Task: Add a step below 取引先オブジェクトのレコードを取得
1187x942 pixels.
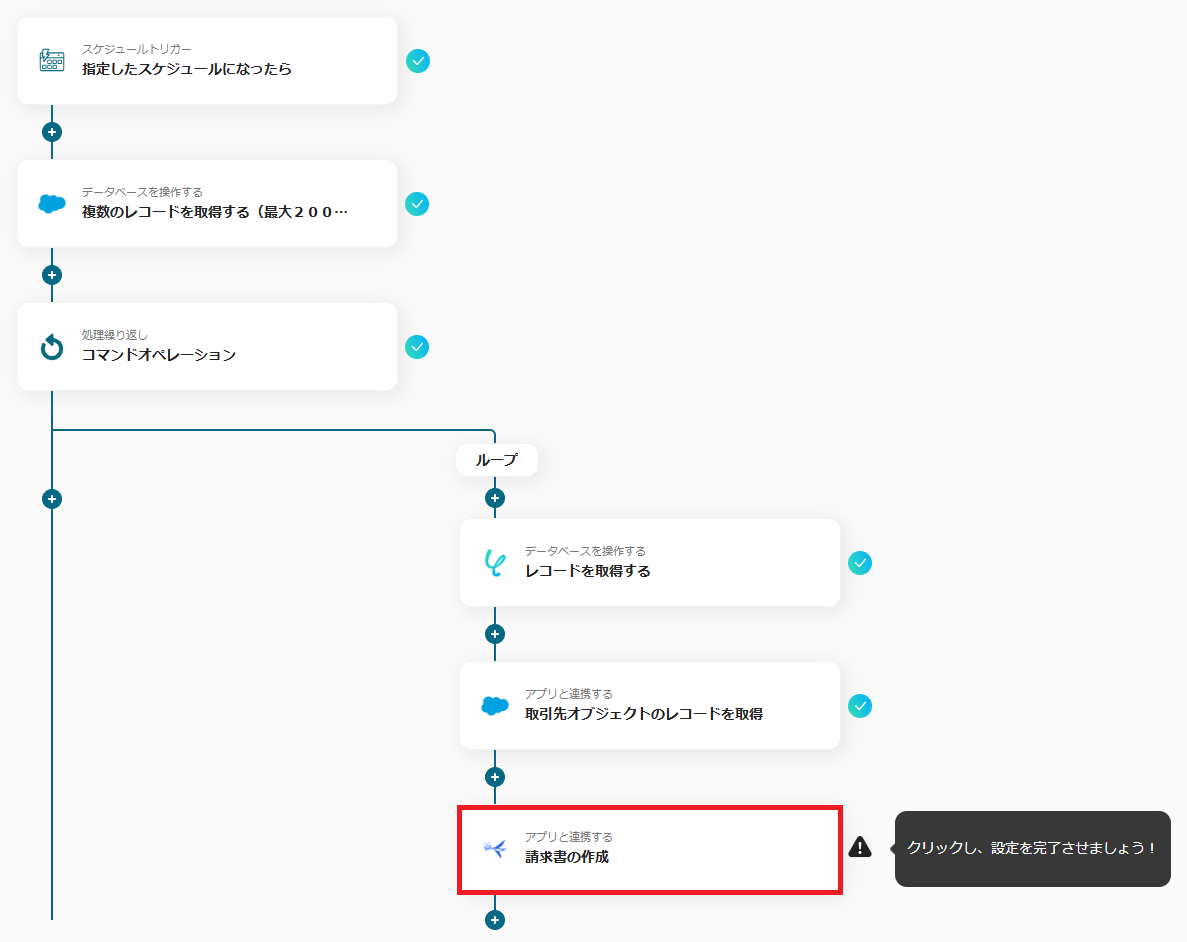Action: pyautogui.click(x=495, y=777)
